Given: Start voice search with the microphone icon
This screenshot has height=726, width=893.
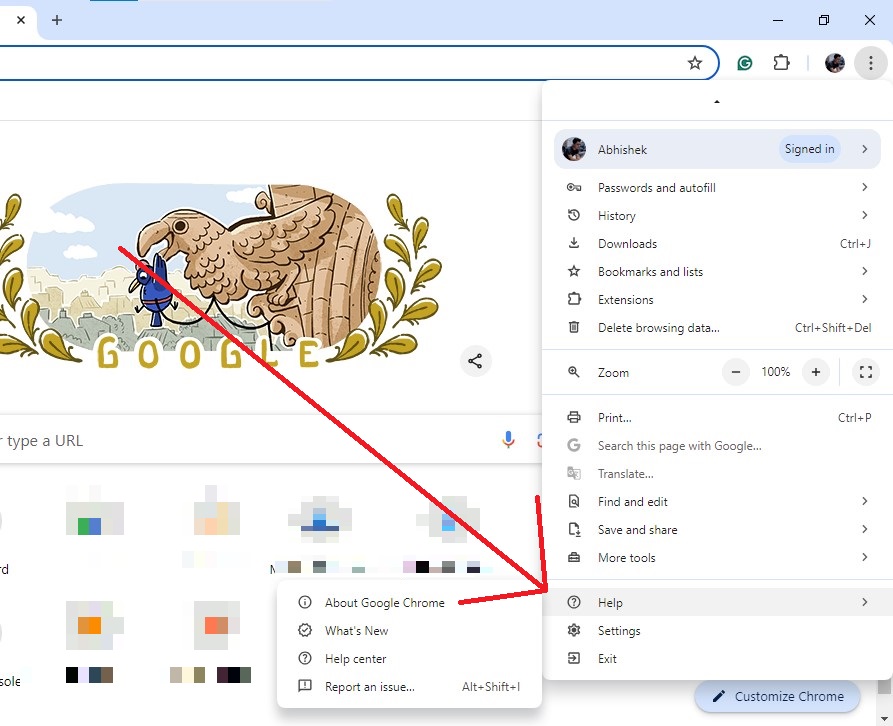Looking at the screenshot, I should 508,440.
